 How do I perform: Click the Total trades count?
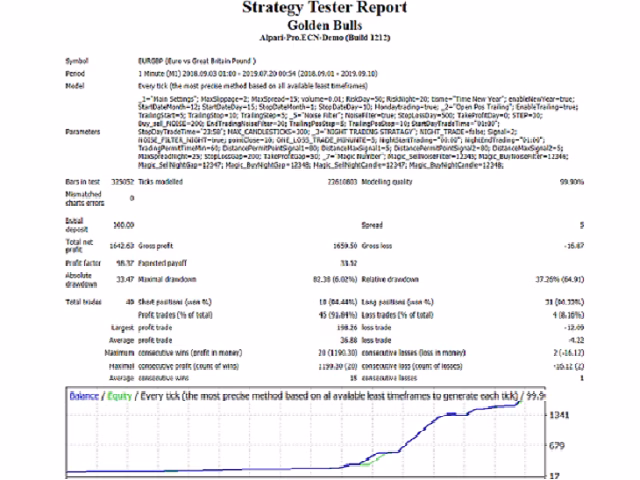click(130, 302)
